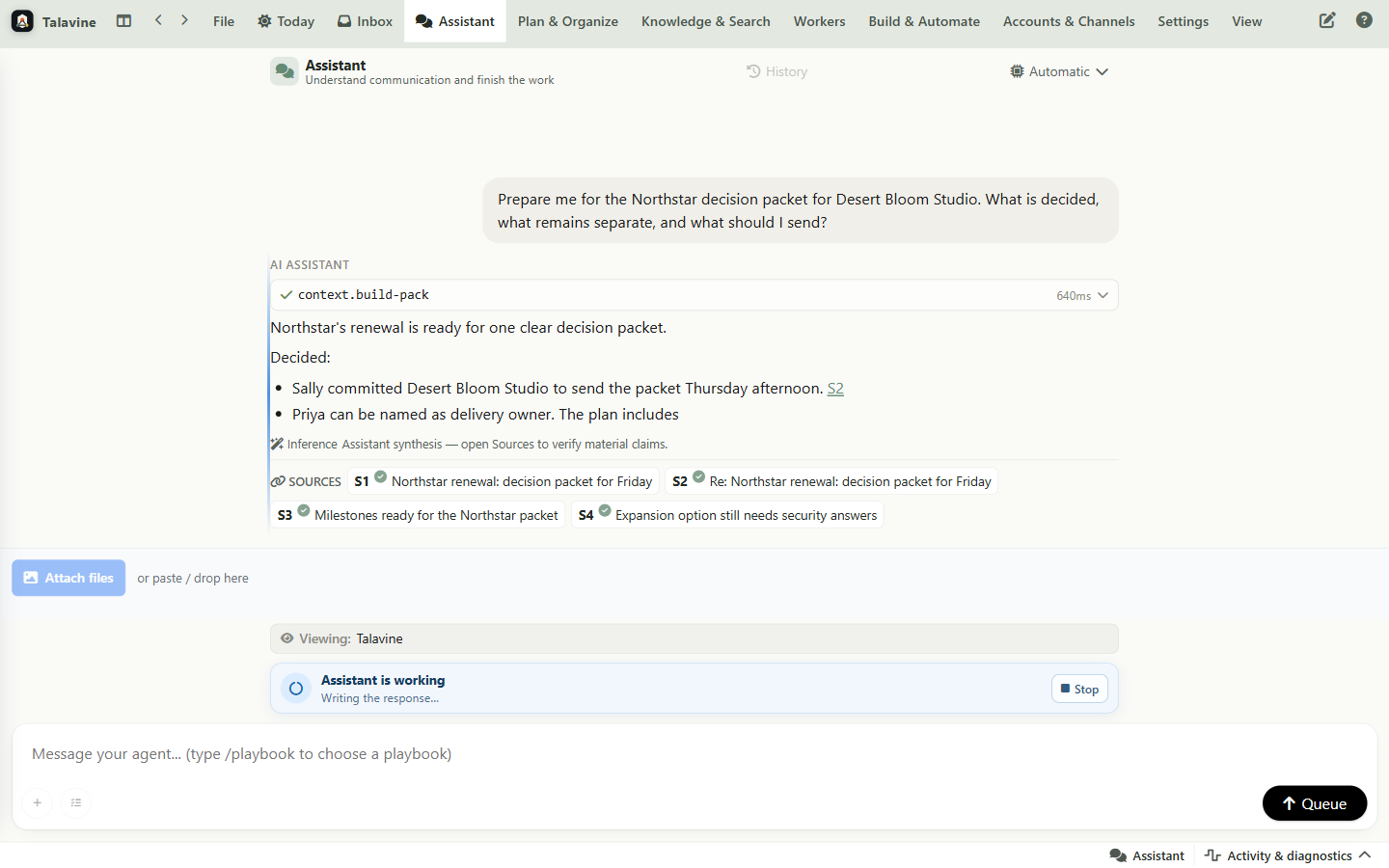Open conversation History
1389x868 pixels.
click(777, 71)
